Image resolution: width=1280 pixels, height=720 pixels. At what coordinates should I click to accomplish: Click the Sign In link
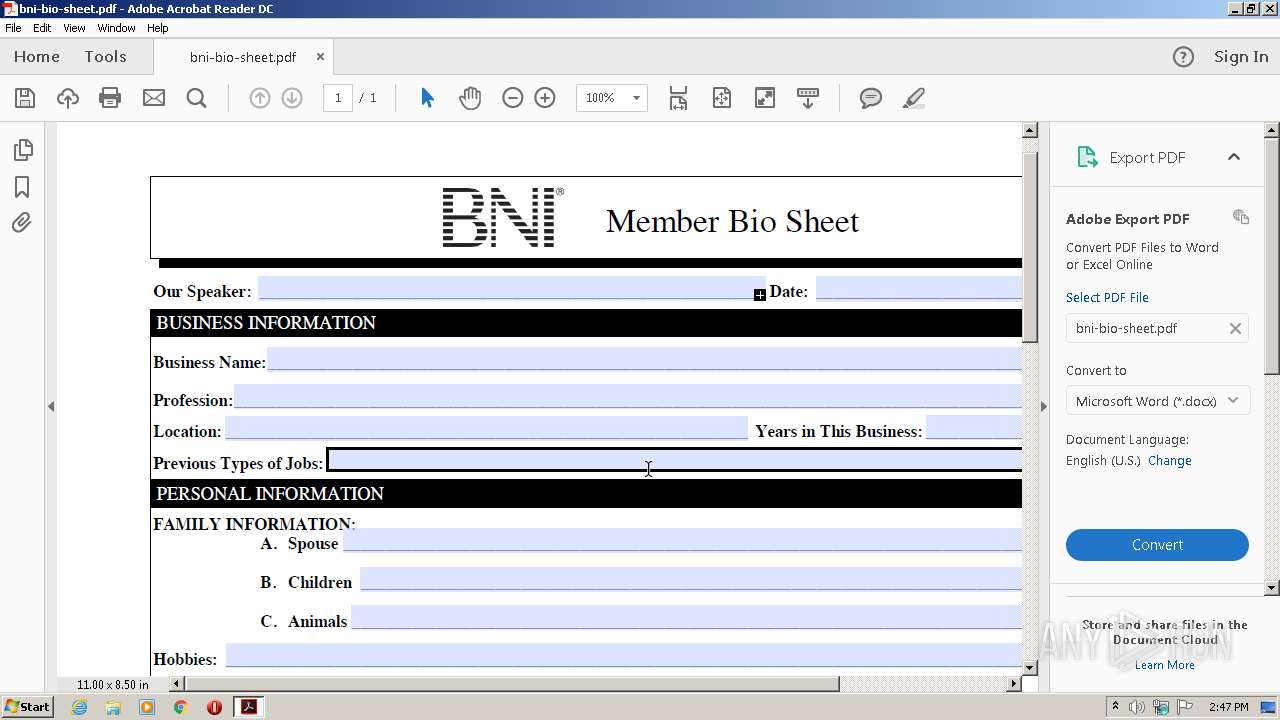(x=1241, y=57)
